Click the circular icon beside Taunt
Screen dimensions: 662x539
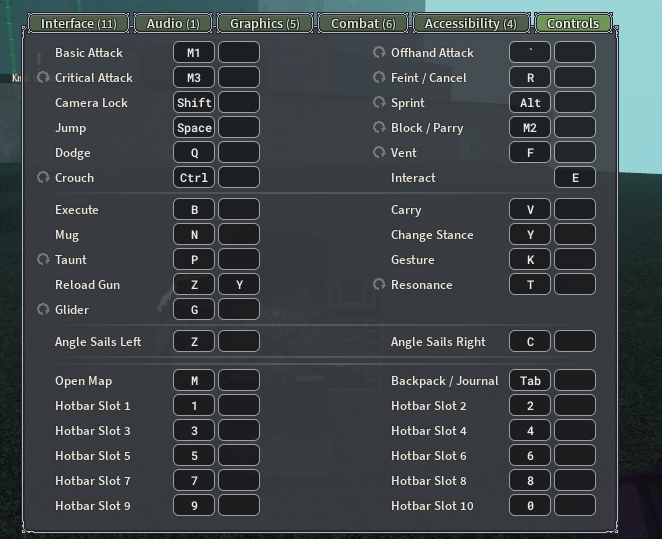[x=43, y=260]
